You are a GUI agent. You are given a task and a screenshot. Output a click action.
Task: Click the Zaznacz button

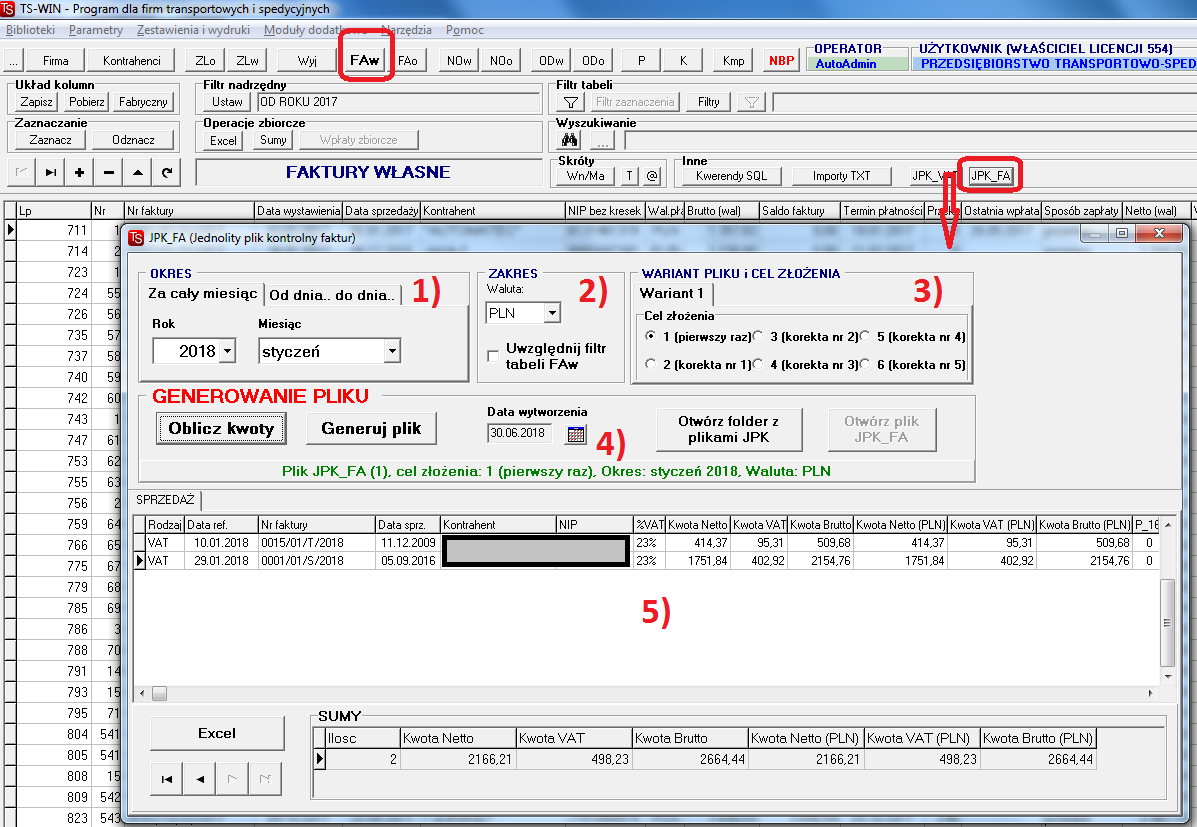click(x=50, y=140)
